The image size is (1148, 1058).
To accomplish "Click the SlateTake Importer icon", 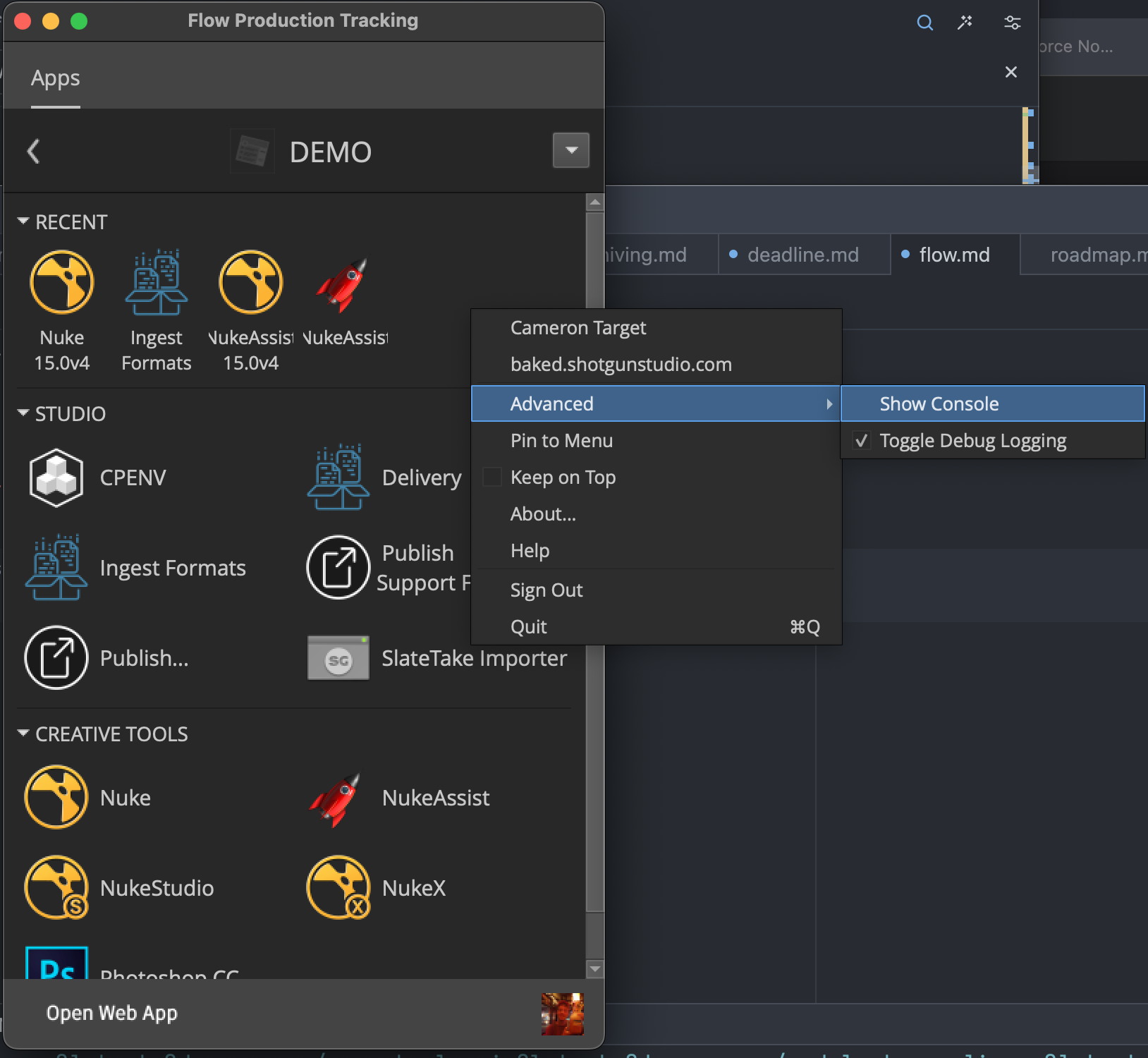I will pyautogui.click(x=338, y=658).
